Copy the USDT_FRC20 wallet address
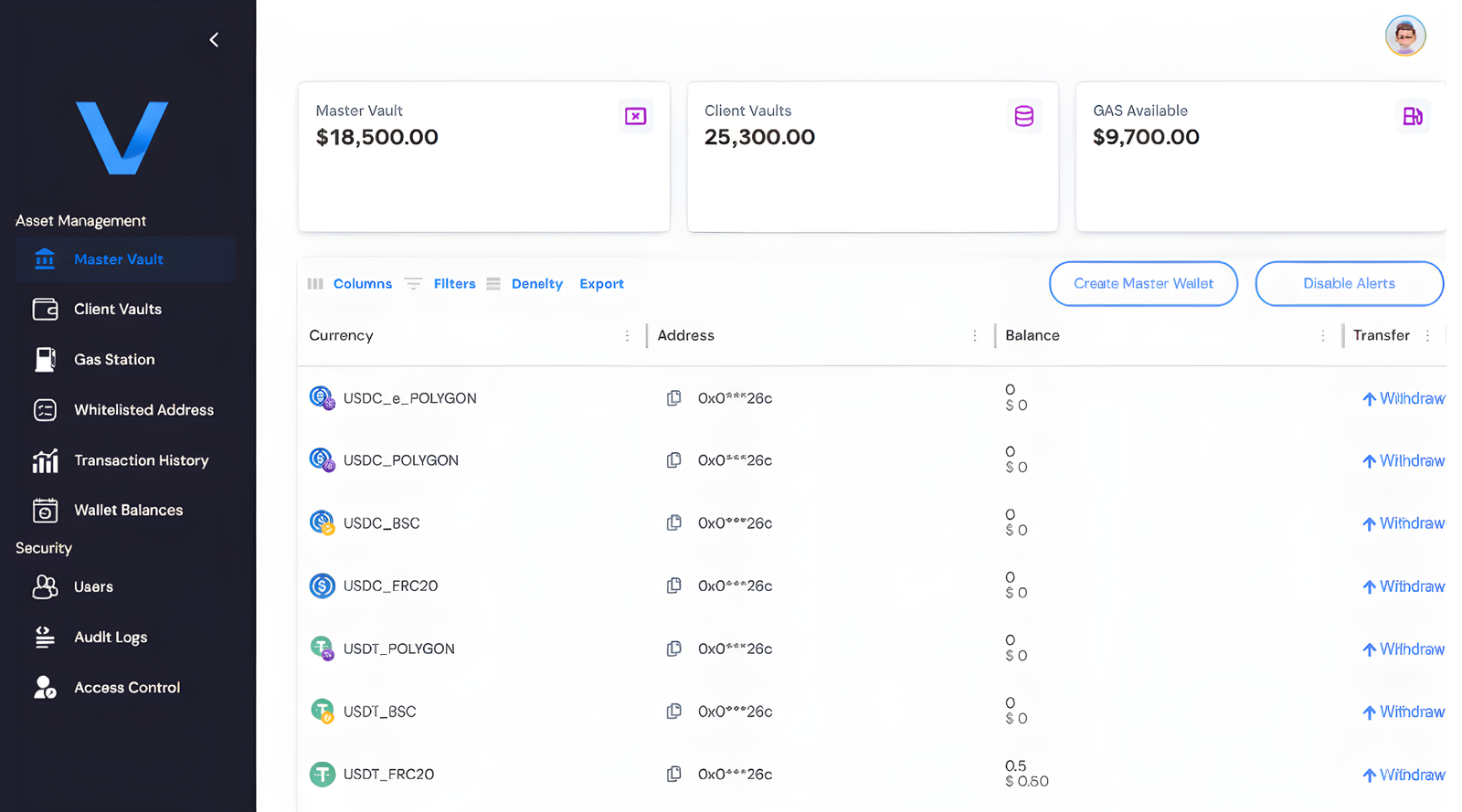 pyautogui.click(x=673, y=774)
